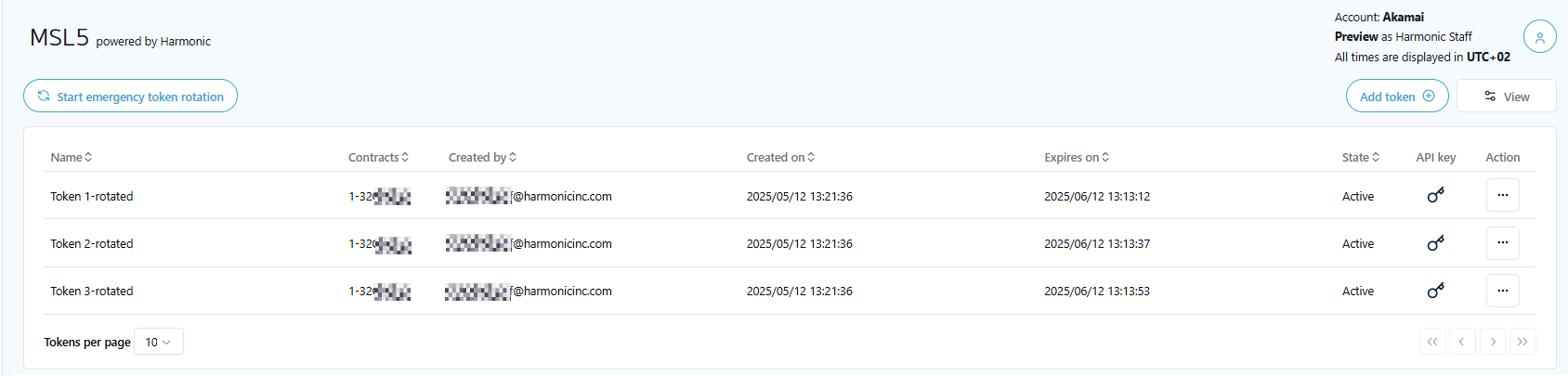Select the Token 2-rotated row name
The height and width of the screenshot is (376, 1568).
pos(92,243)
